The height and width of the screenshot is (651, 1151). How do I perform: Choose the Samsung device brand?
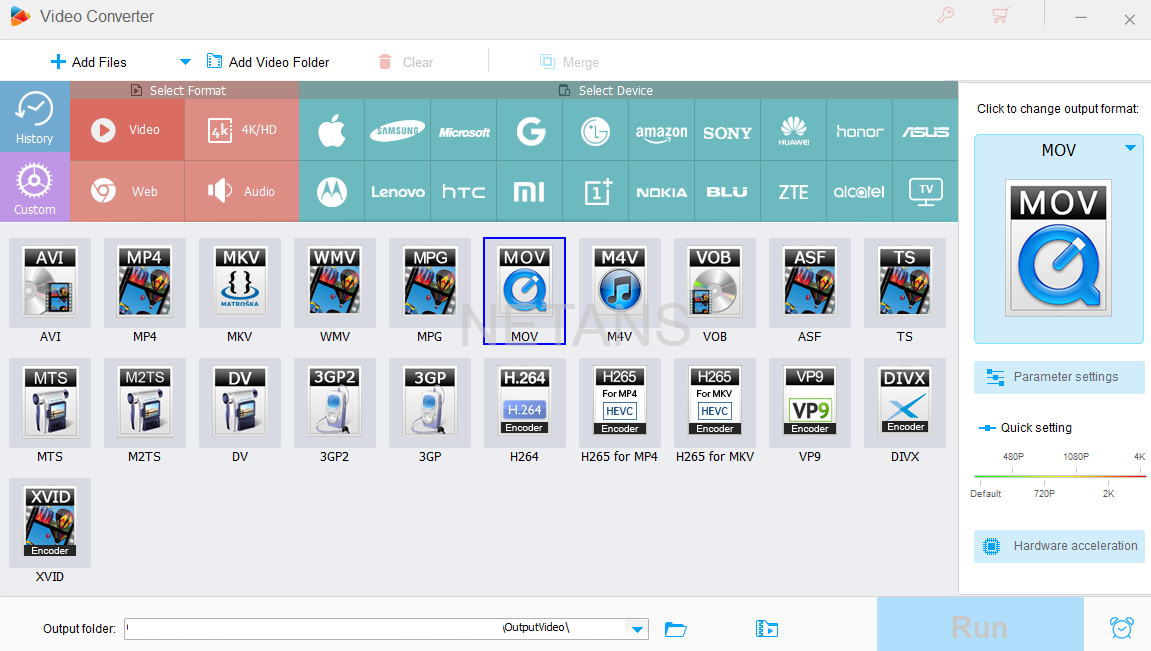(397, 131)
